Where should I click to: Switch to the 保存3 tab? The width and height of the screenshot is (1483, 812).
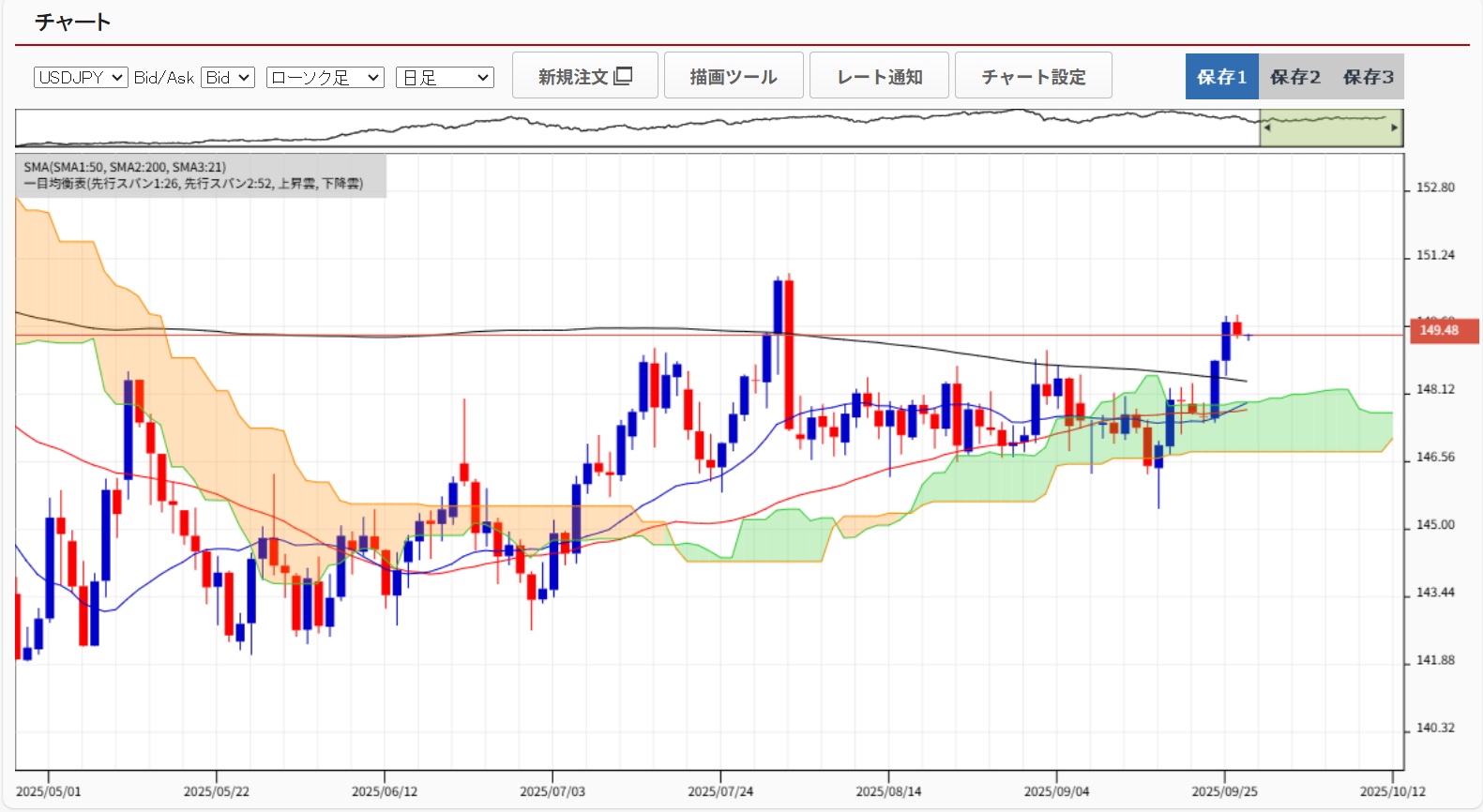[1369, 77]
